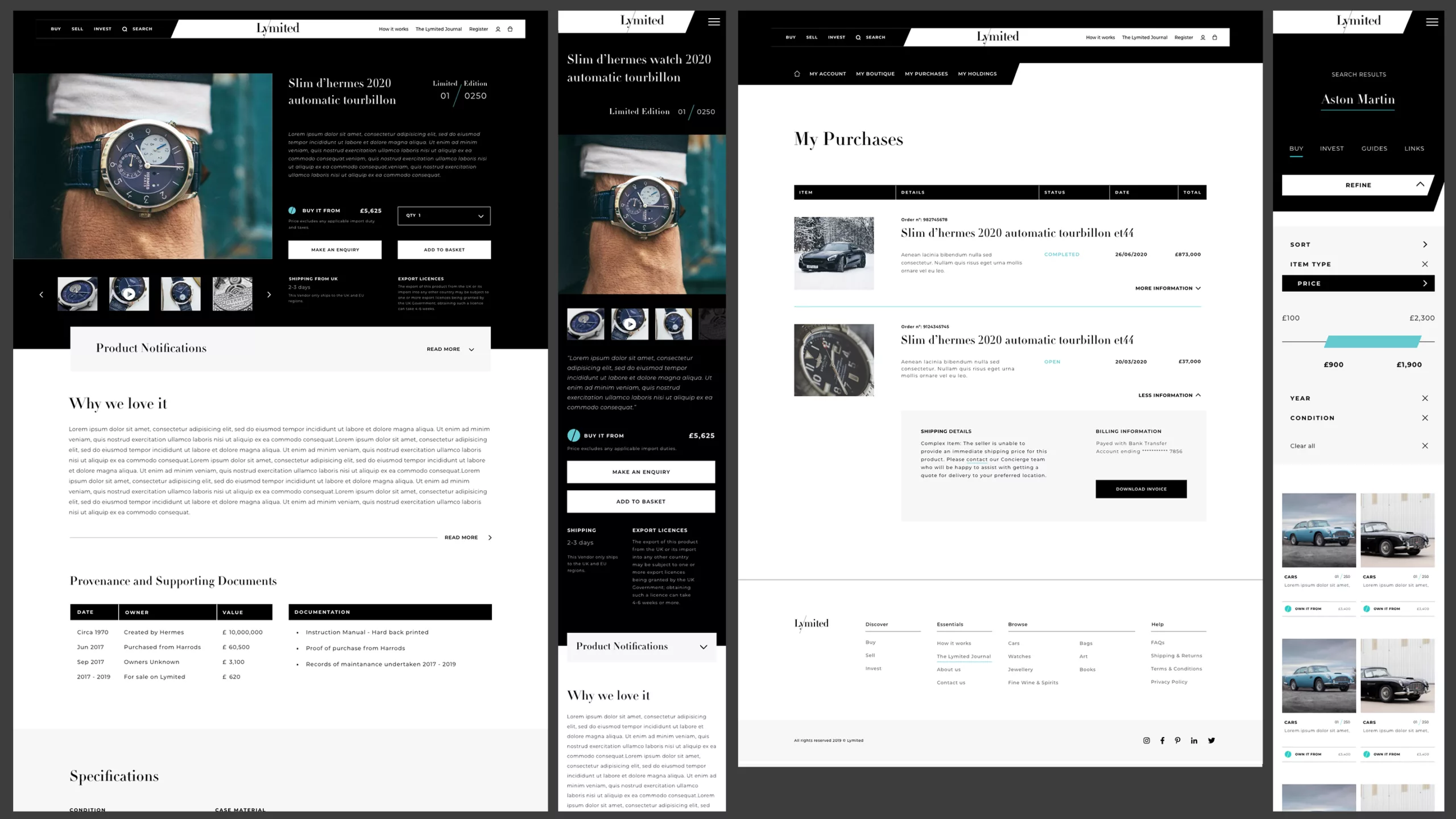Open Sort options chevron in search filters
Image resolution: width=1456 pixels, height=819 pixels.
coord(1425,245)
